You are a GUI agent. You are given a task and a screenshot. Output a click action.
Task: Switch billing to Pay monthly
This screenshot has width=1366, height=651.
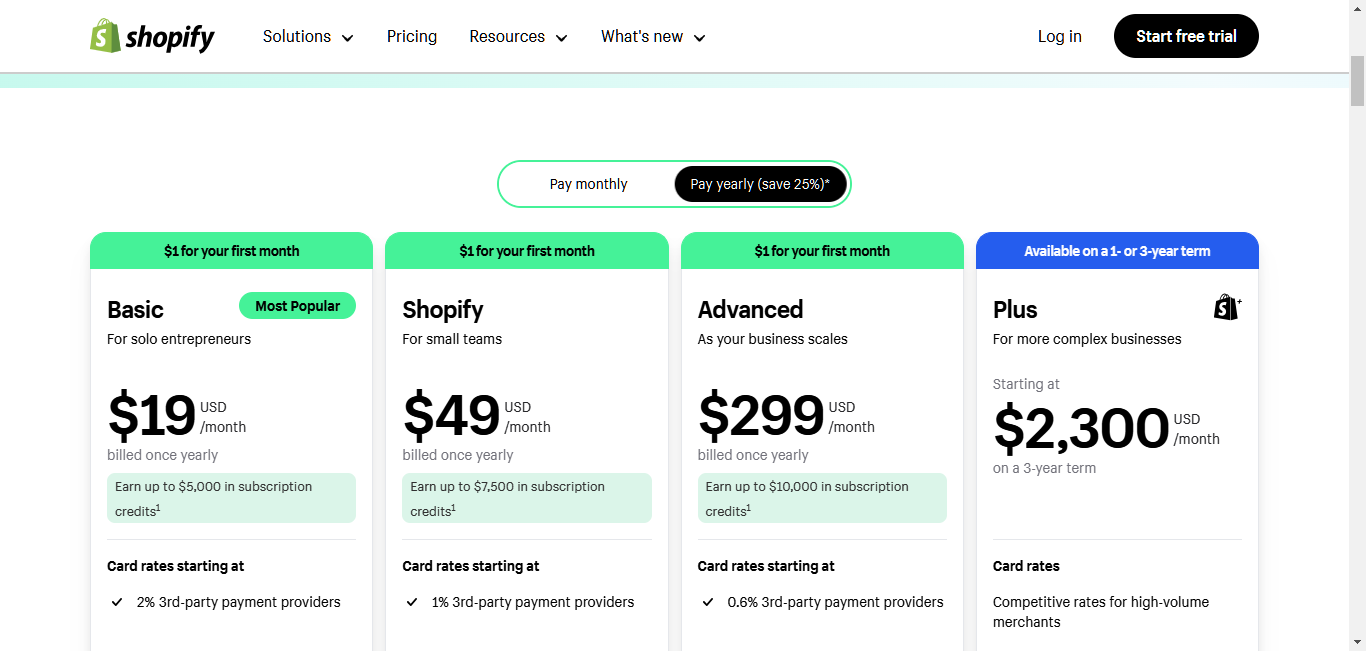click(x=588, y=184)
